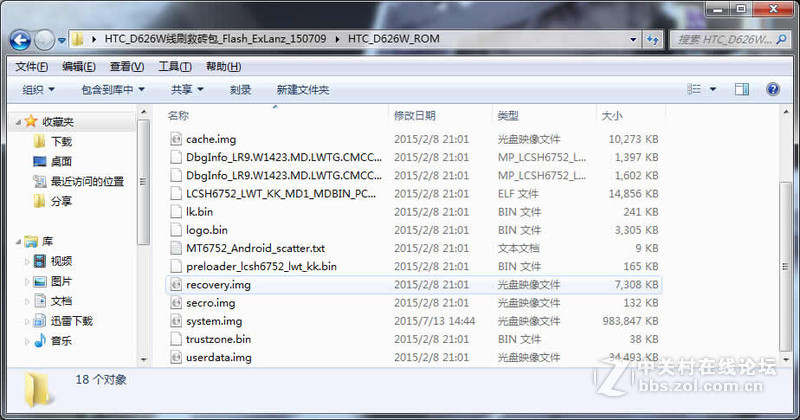The image size is (800, 420).
Task: Toggle the preview pane
Action: pyautogui.click(x=741, y=89)
